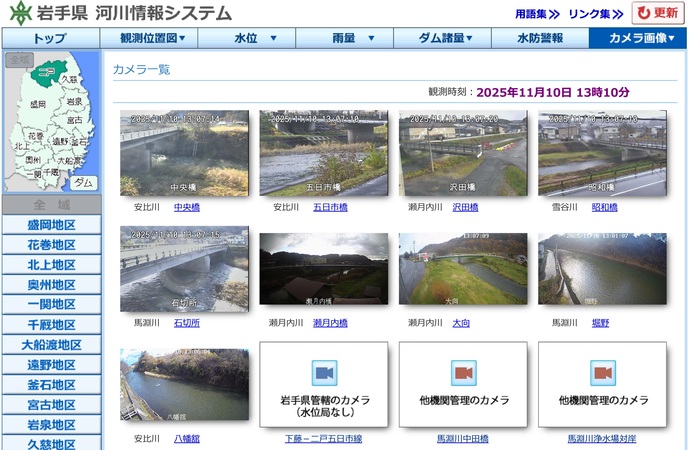Click the Iwate prefecture logo icon
690x450 pixels.
tap(21, 12)
